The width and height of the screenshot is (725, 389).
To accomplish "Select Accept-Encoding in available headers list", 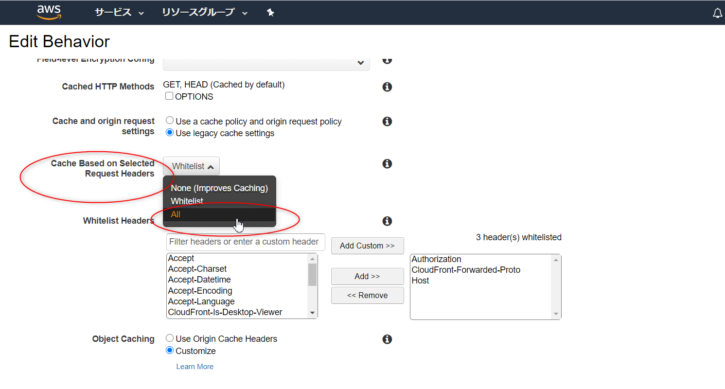I will [237, 291].
